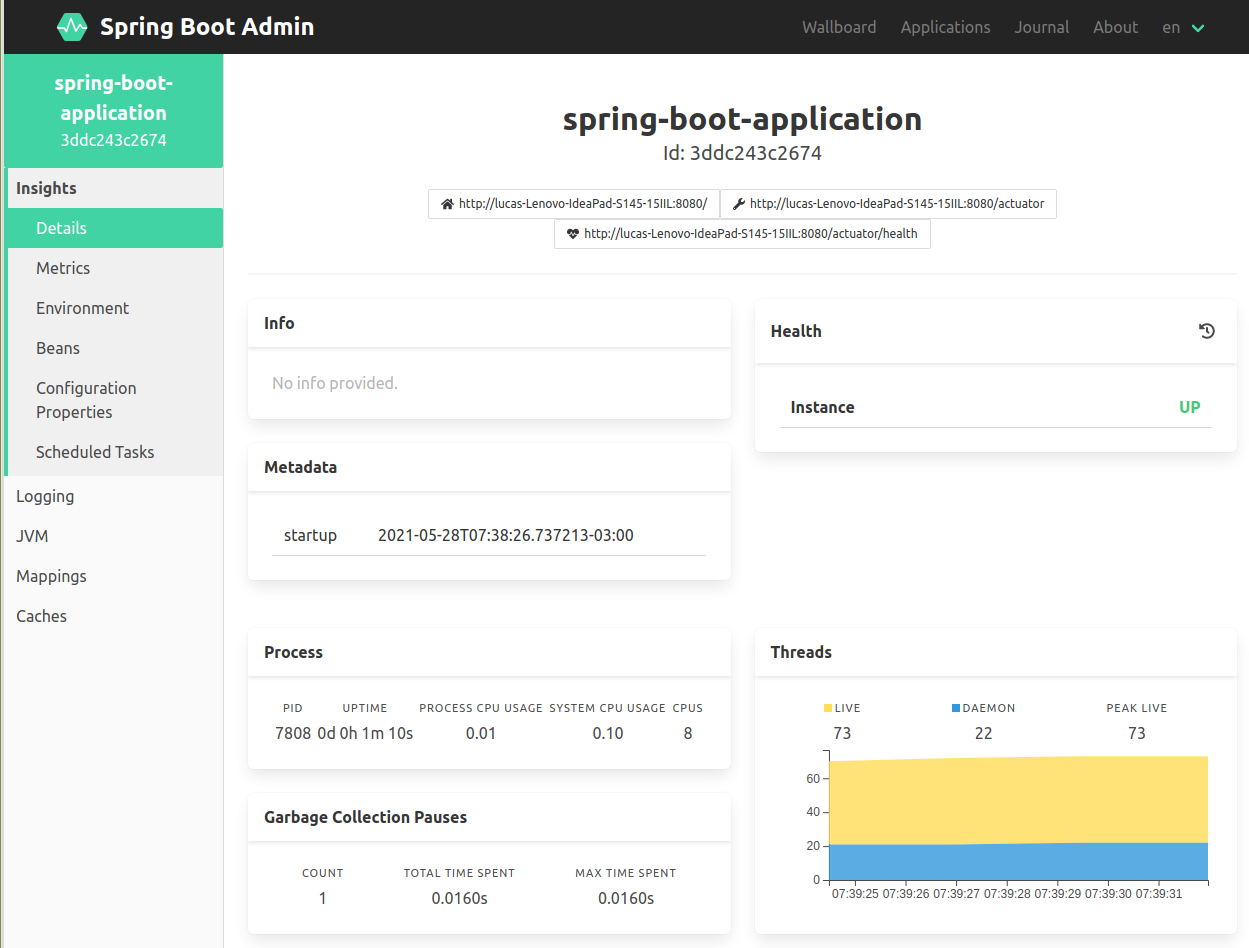
Task: Click the uptime value 0d 0h 1m 10s
Action: coord(365,733)
